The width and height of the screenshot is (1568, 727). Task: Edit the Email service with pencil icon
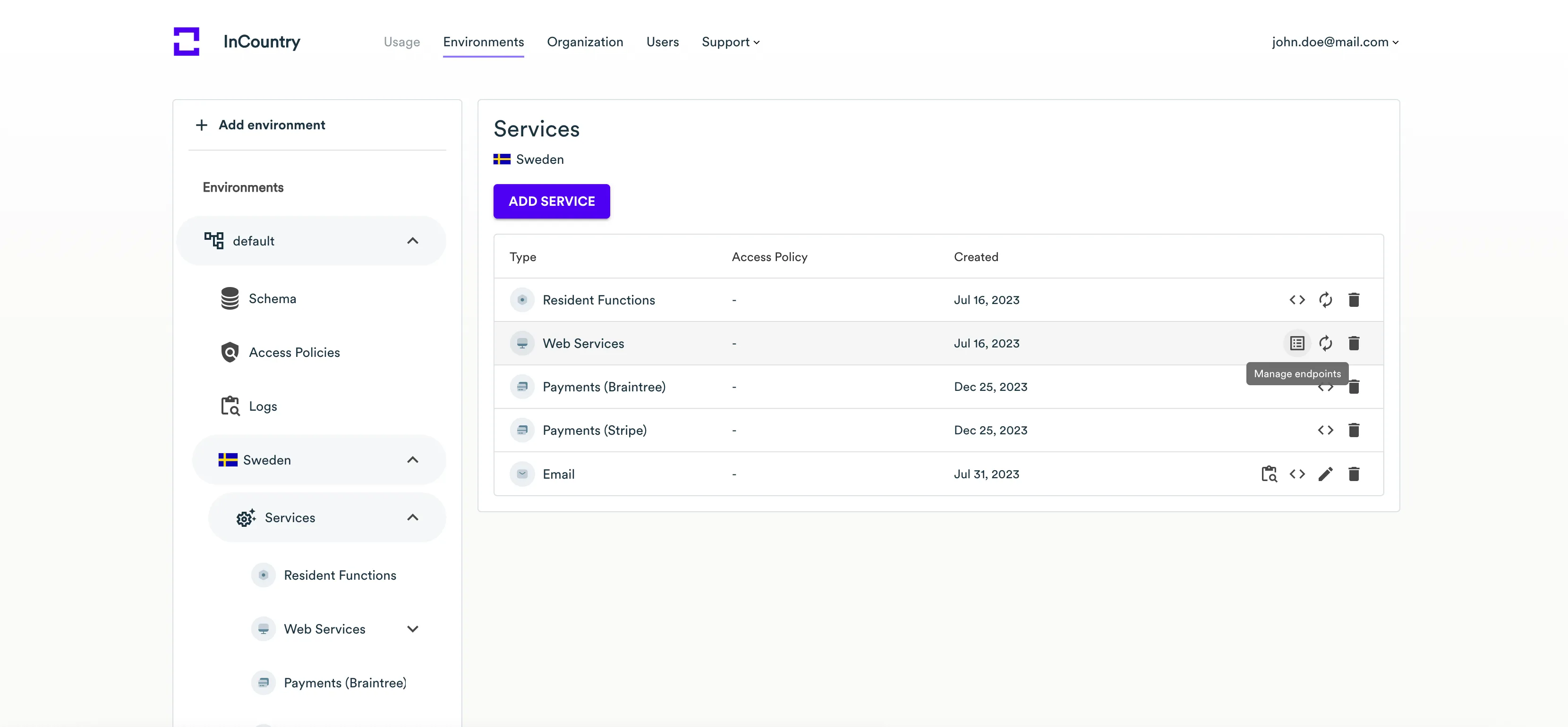pos(1325,474)
